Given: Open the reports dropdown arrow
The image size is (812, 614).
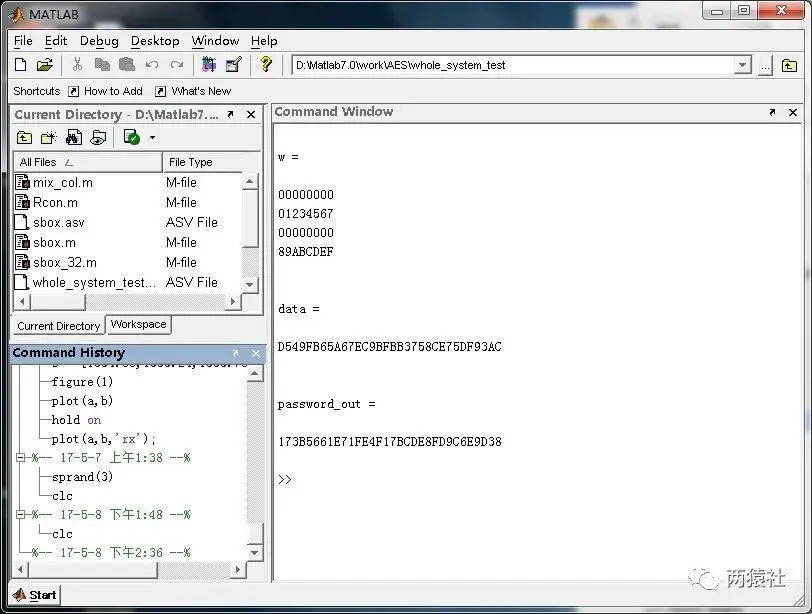Looking at the screenshot, I should (152, 138).
